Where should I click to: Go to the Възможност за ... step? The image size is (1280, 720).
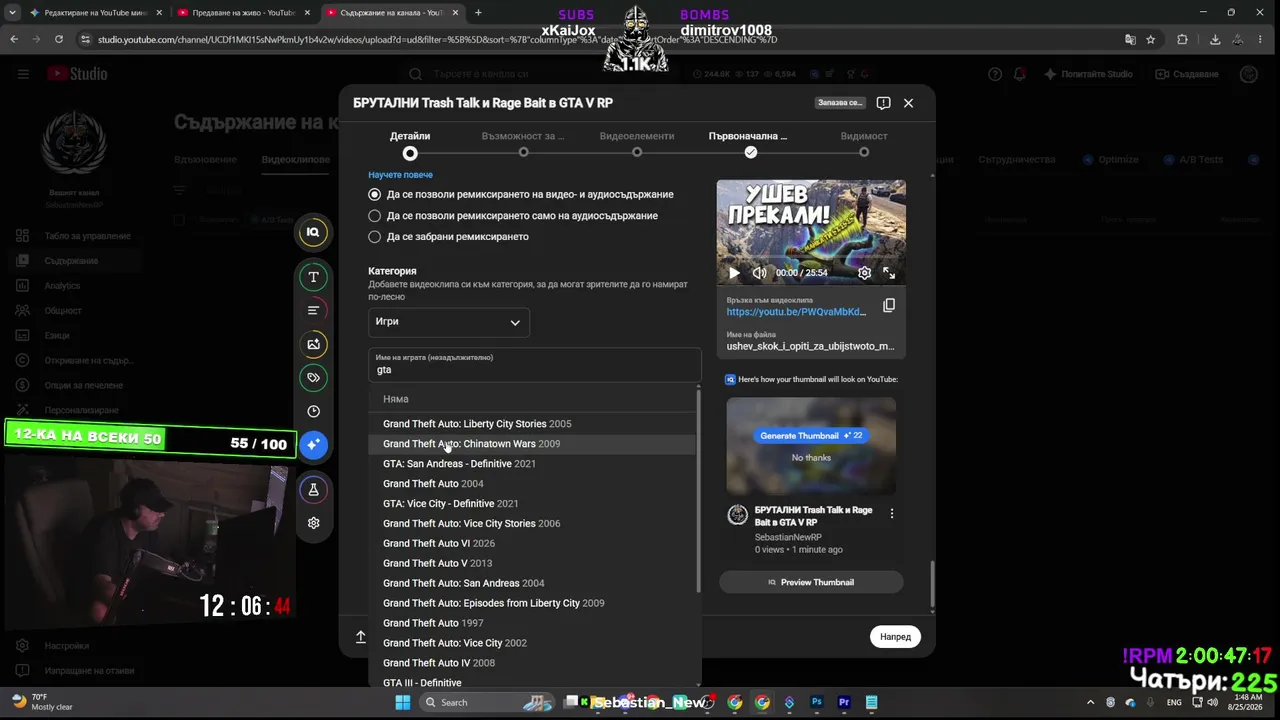coord(523,144)
